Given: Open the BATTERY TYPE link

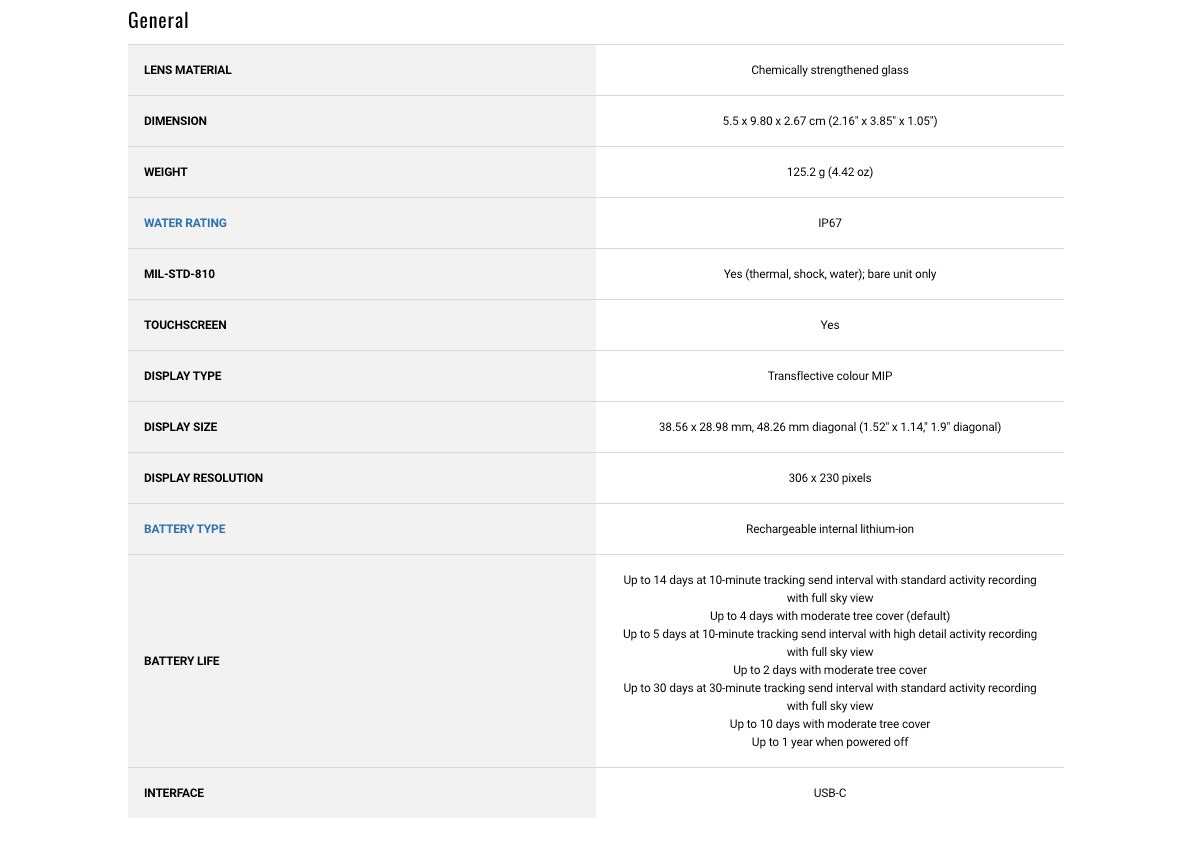Looking at the screenshot, I should [x=184, y=529].
